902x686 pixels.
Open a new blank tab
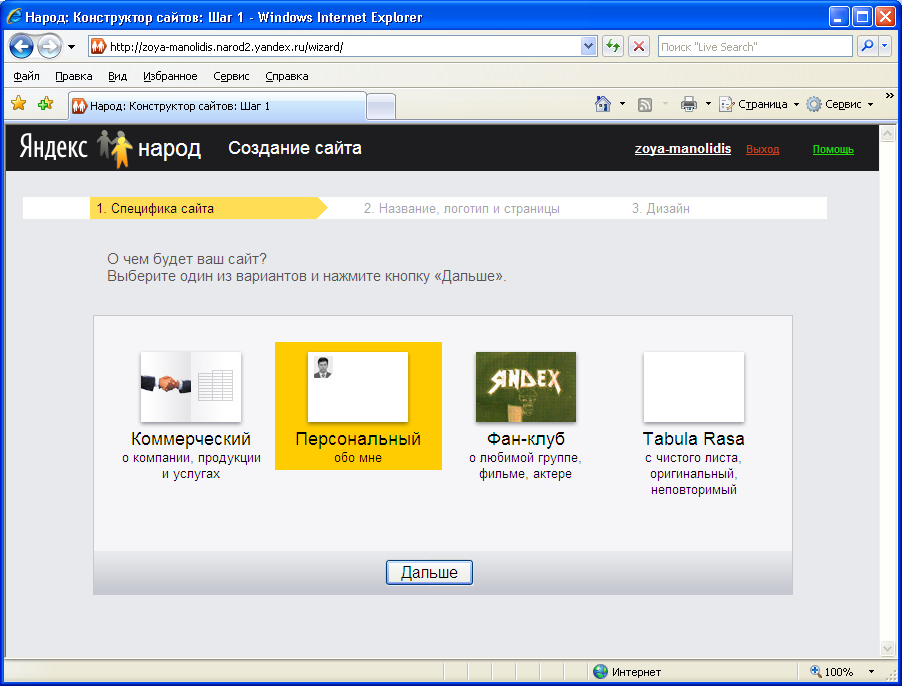point(381,106)
